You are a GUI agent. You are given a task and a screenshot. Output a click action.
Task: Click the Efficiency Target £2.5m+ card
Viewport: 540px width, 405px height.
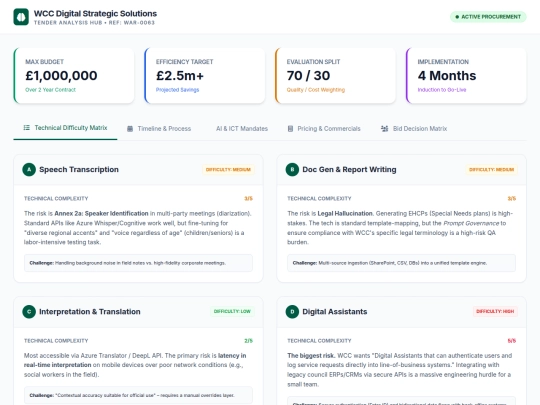pos(205,75)
